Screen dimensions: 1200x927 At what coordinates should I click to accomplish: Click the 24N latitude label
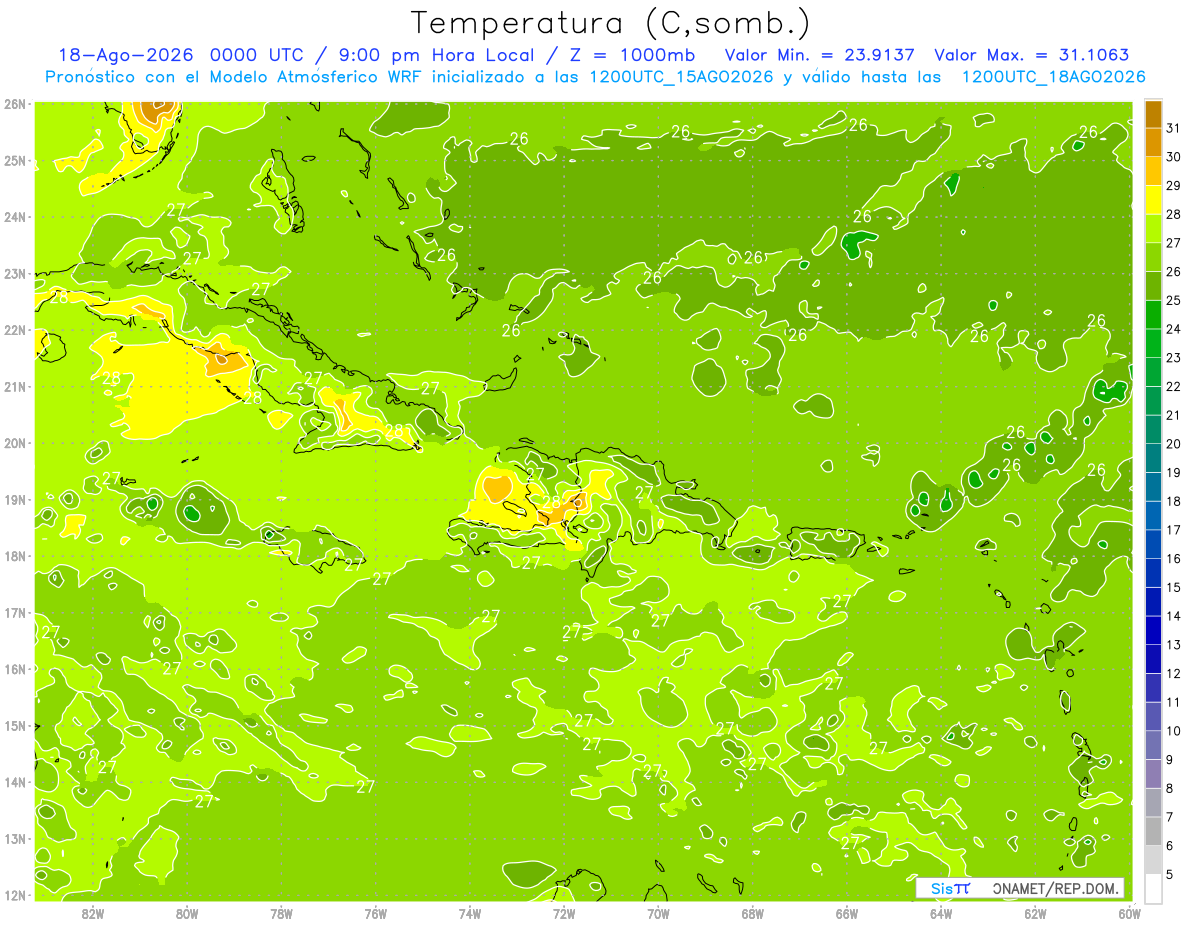[x=15, y=217]
